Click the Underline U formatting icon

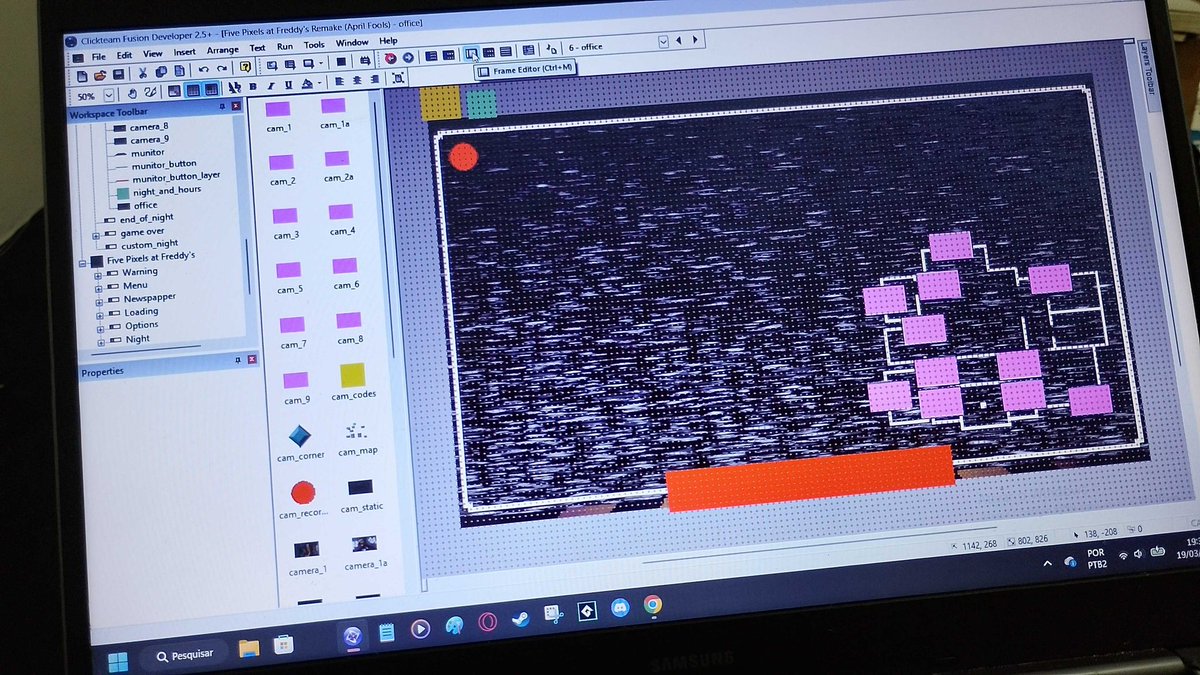coord(288,84)
